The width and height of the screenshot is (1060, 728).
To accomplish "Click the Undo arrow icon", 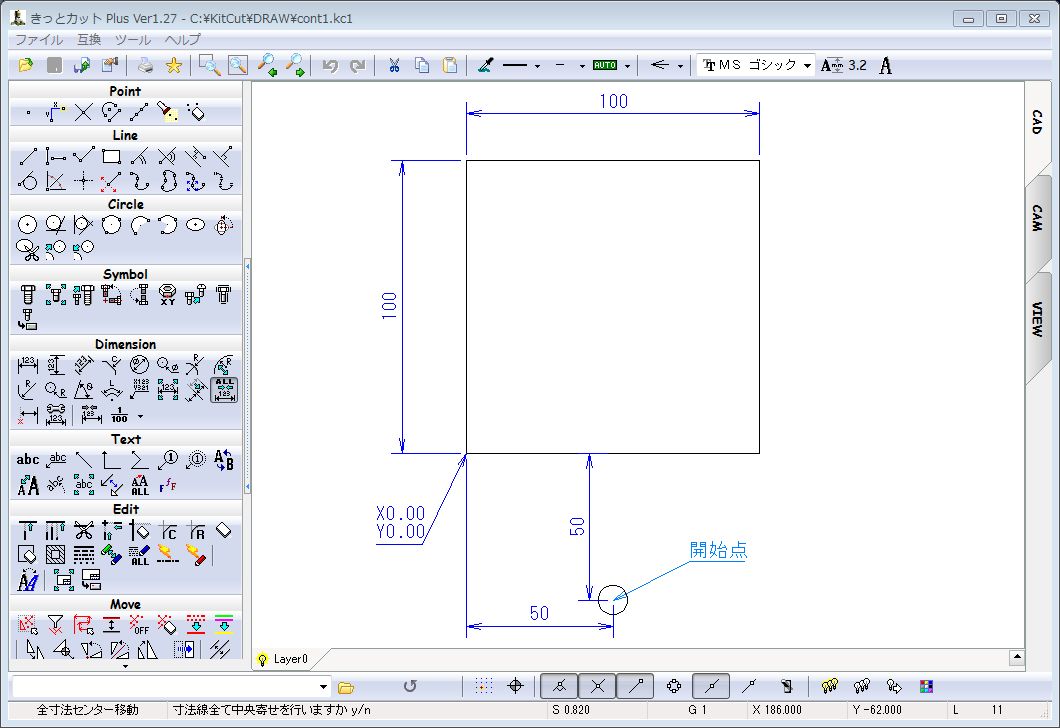I will pyautogui.click(x=330, y=66).
